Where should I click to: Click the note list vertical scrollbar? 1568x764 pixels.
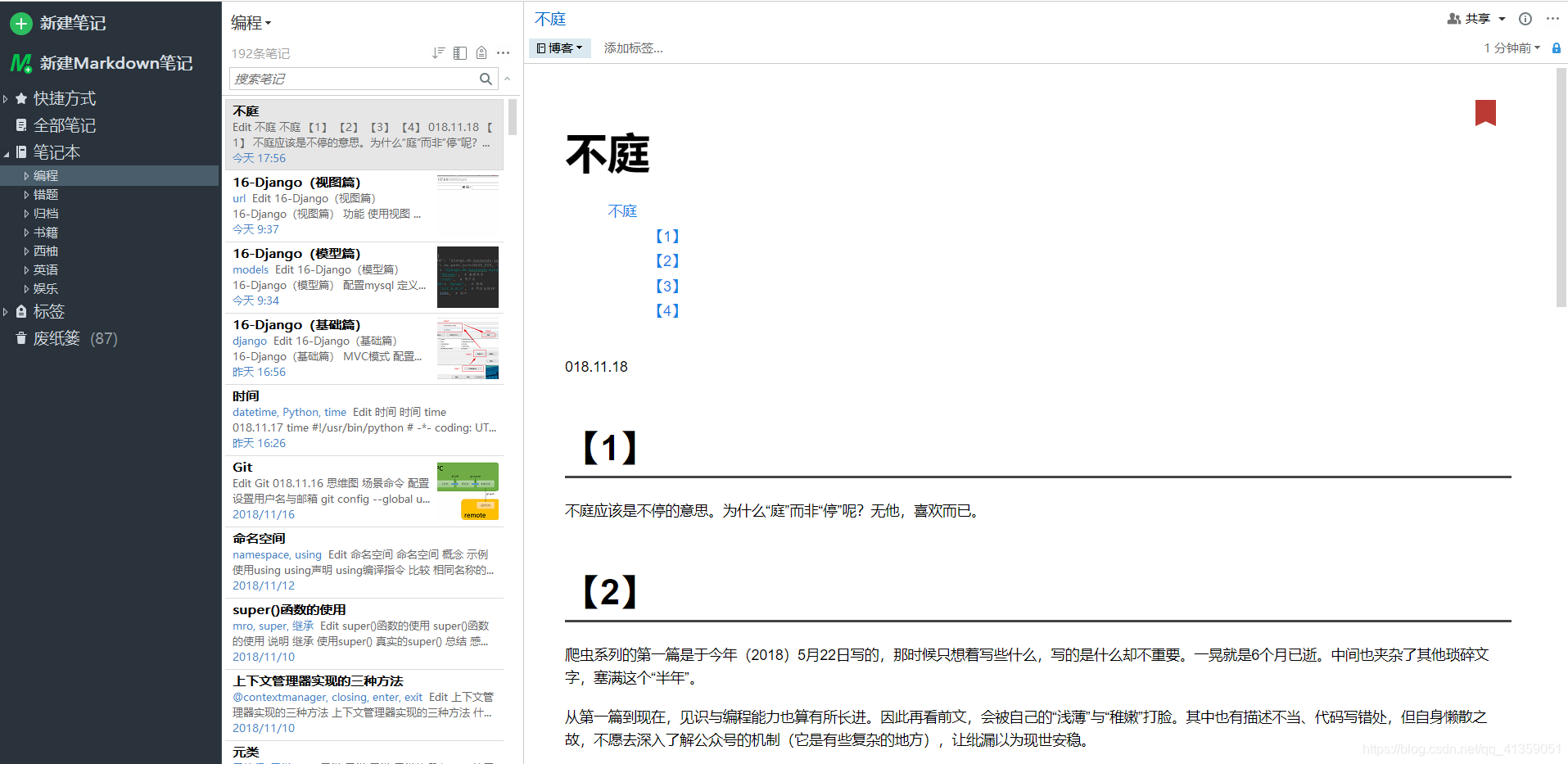point(513,116)
